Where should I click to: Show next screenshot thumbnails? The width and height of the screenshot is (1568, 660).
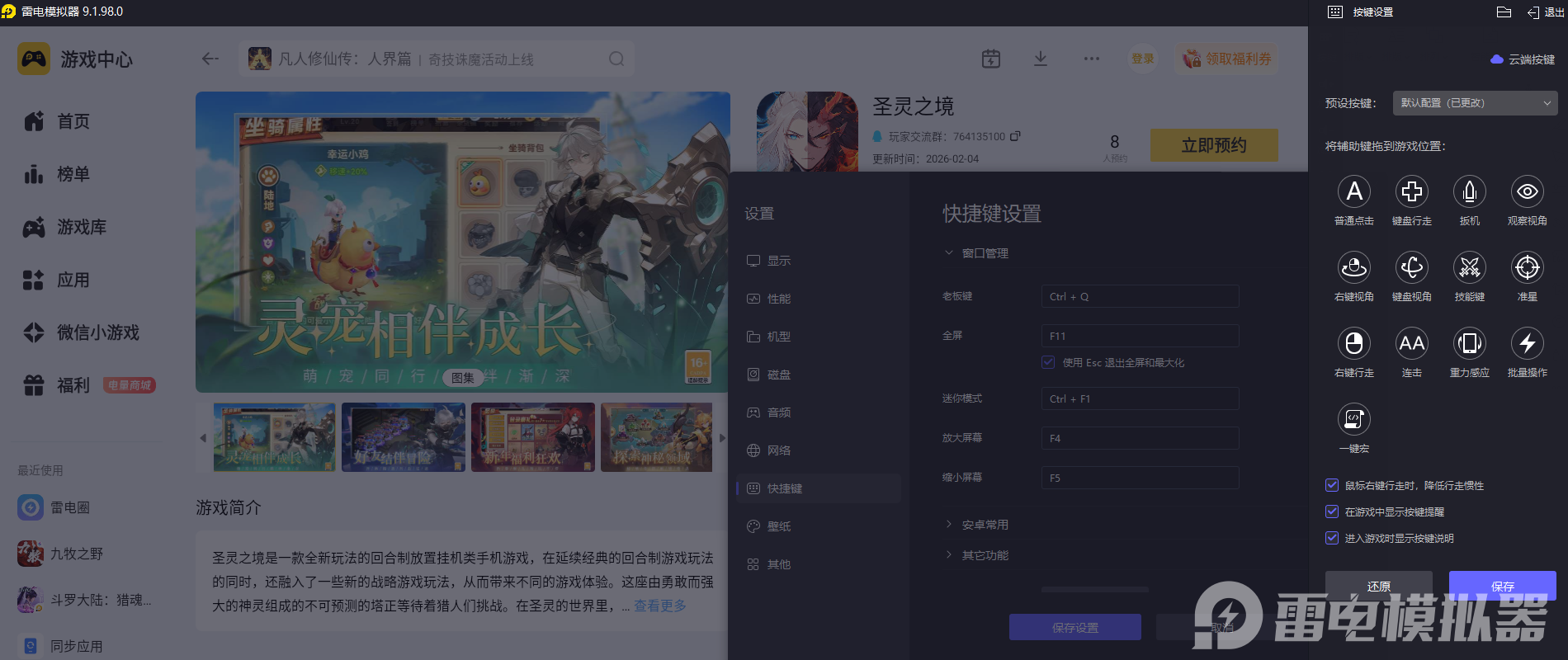(722, 438)
